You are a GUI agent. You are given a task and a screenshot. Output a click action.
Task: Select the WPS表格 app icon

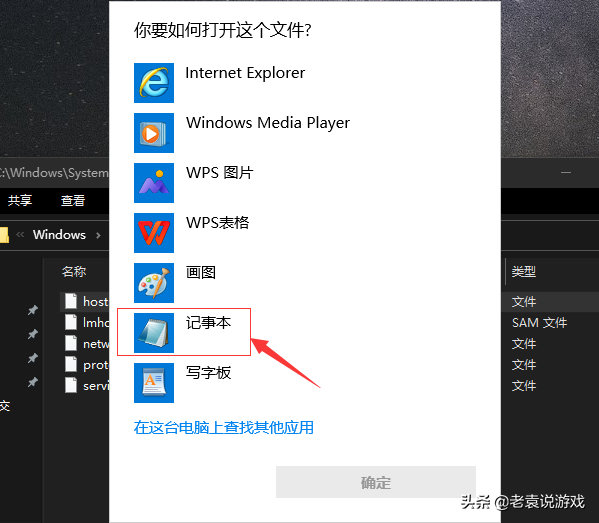point(154,233)
